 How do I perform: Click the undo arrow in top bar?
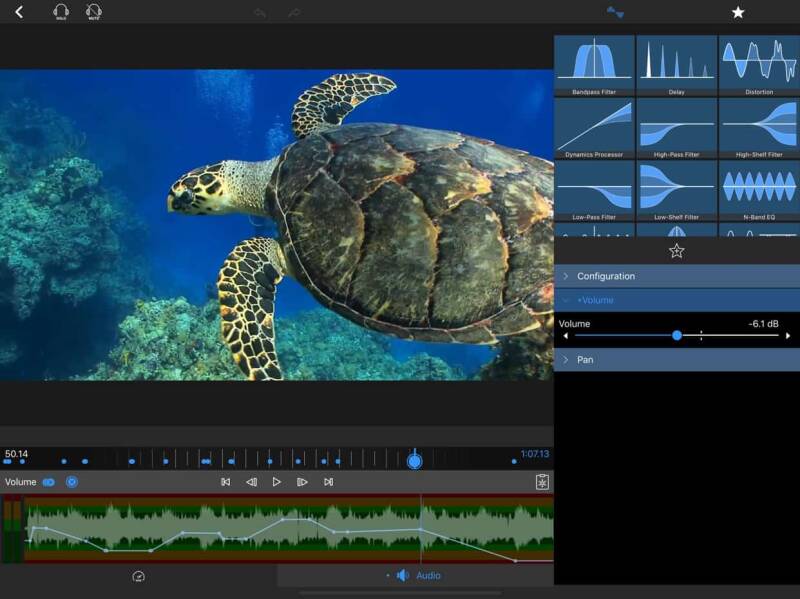click(x=260, y=13)
